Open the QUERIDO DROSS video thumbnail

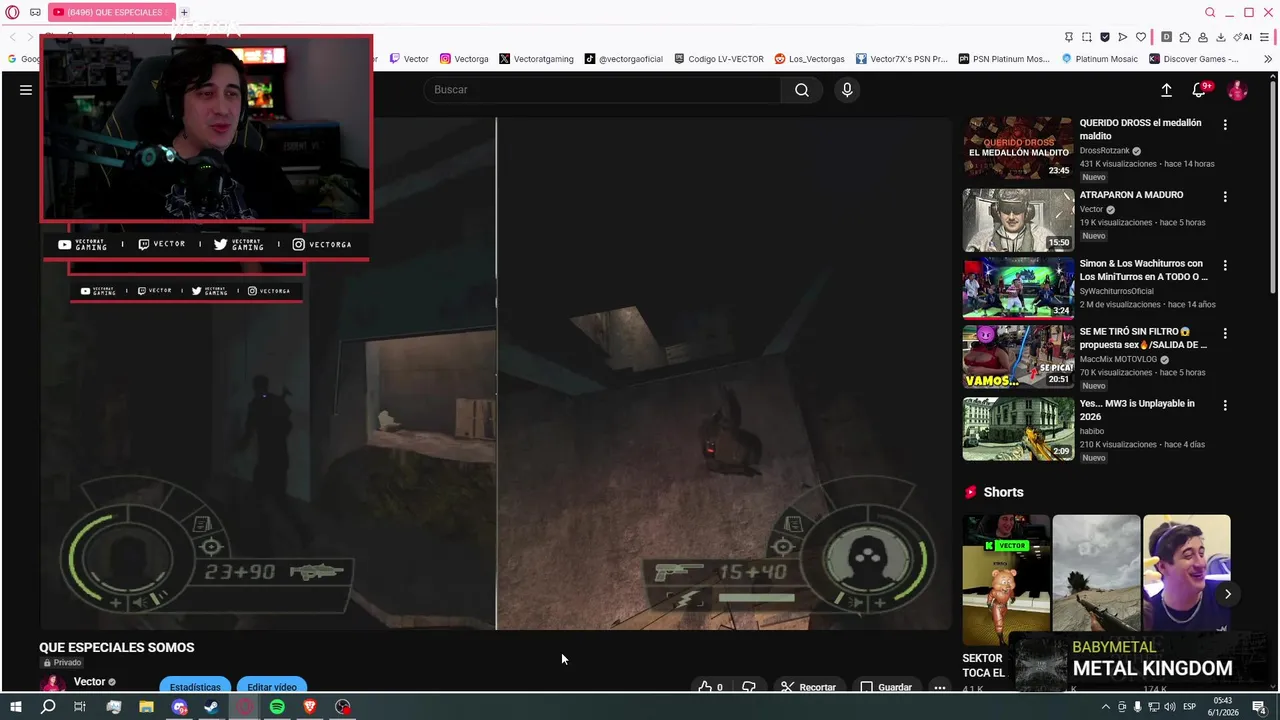pos(1018,148)
